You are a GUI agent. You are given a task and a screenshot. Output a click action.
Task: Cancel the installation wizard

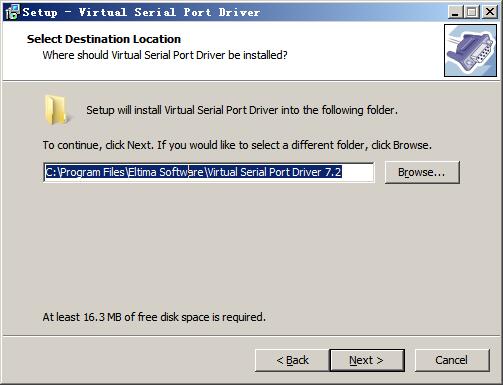[x=452, y=360]
